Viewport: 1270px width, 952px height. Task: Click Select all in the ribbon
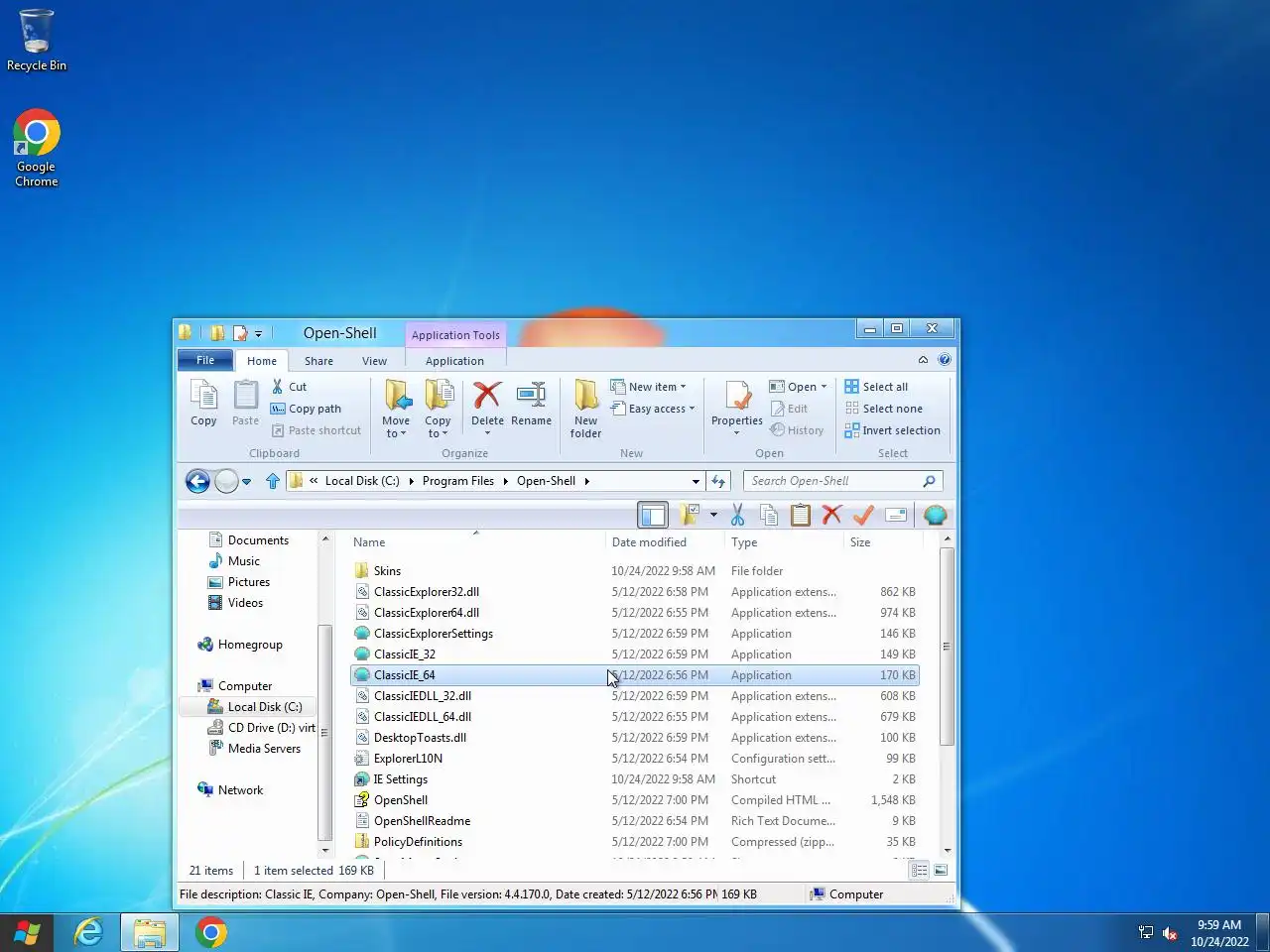click(876, 387)
